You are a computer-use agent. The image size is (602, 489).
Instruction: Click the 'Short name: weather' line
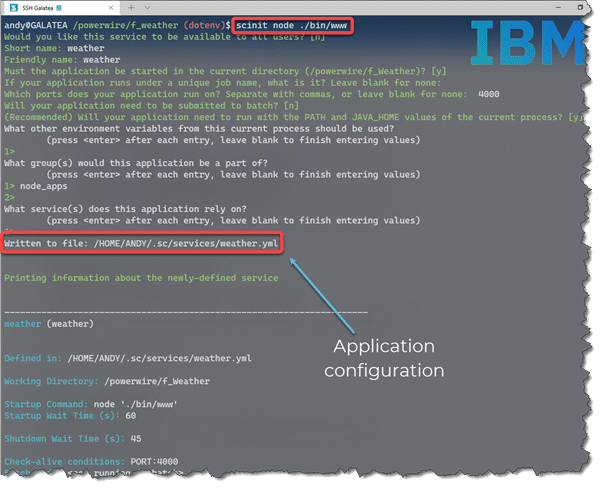[54, 48]
